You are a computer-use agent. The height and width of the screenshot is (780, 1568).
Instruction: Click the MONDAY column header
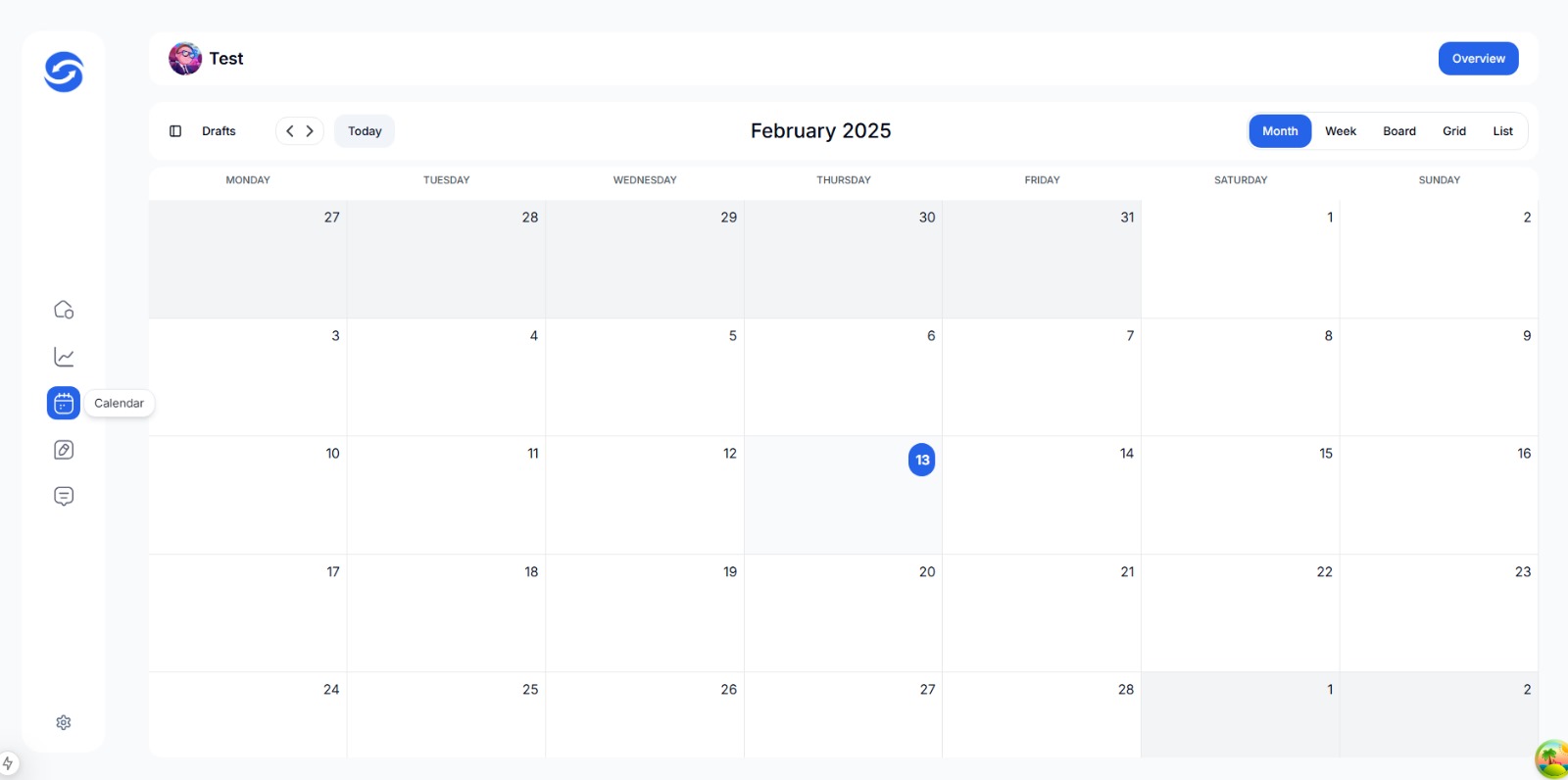point(248,180)
